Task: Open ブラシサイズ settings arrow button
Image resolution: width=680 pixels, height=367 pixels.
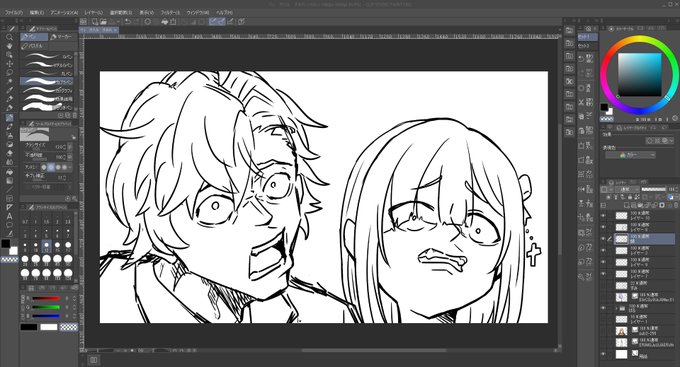Action: pyautogui.click(x=70, y=147)
